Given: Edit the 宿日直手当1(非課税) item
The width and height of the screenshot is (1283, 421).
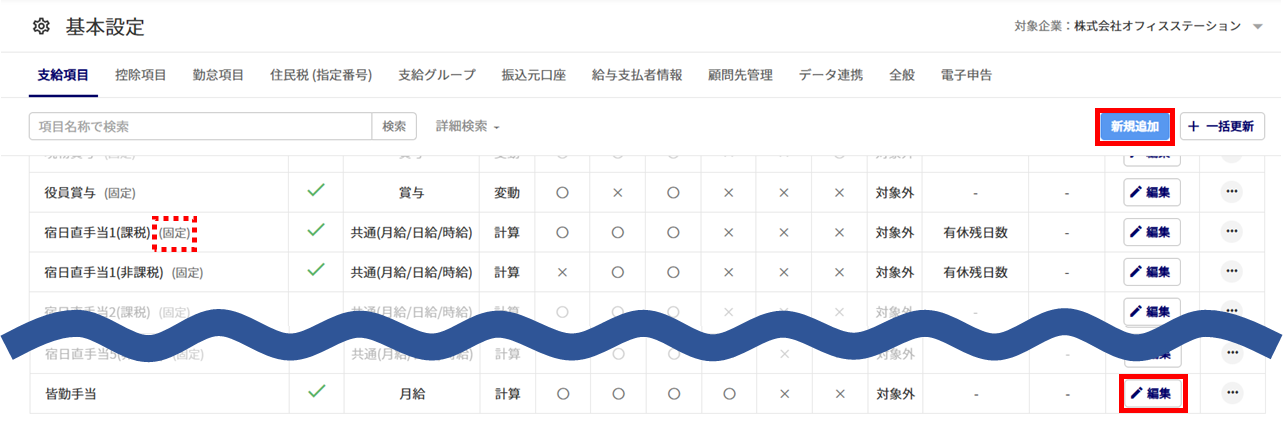Looking at the screenshot, I should 1152,271.
